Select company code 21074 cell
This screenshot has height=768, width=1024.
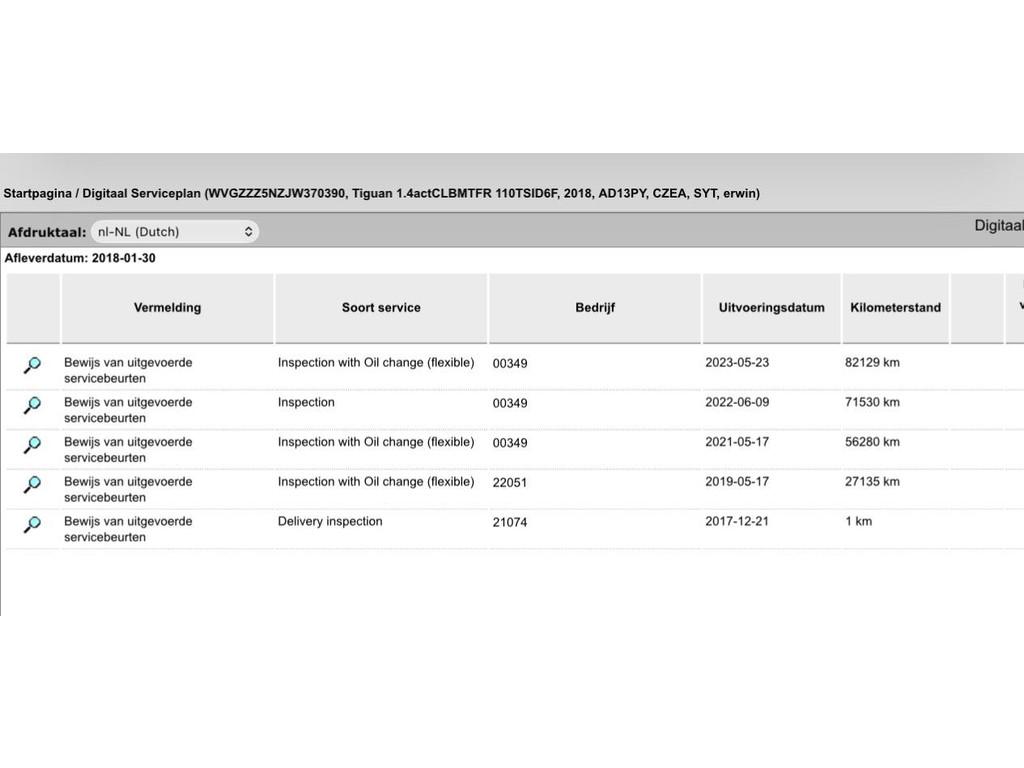coord(510,522)
